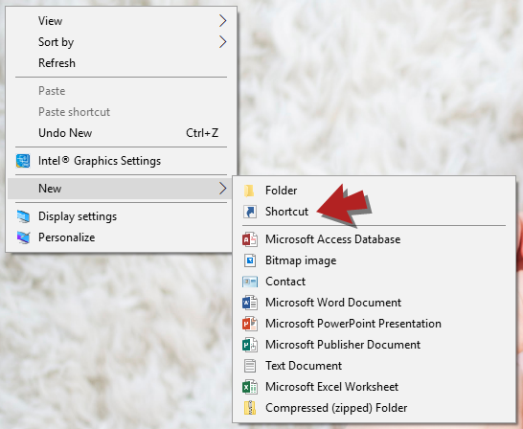Viewport: 523px width, 429px height.
Task: Expand the View submenu arrow
Action: tap(223, 21)
